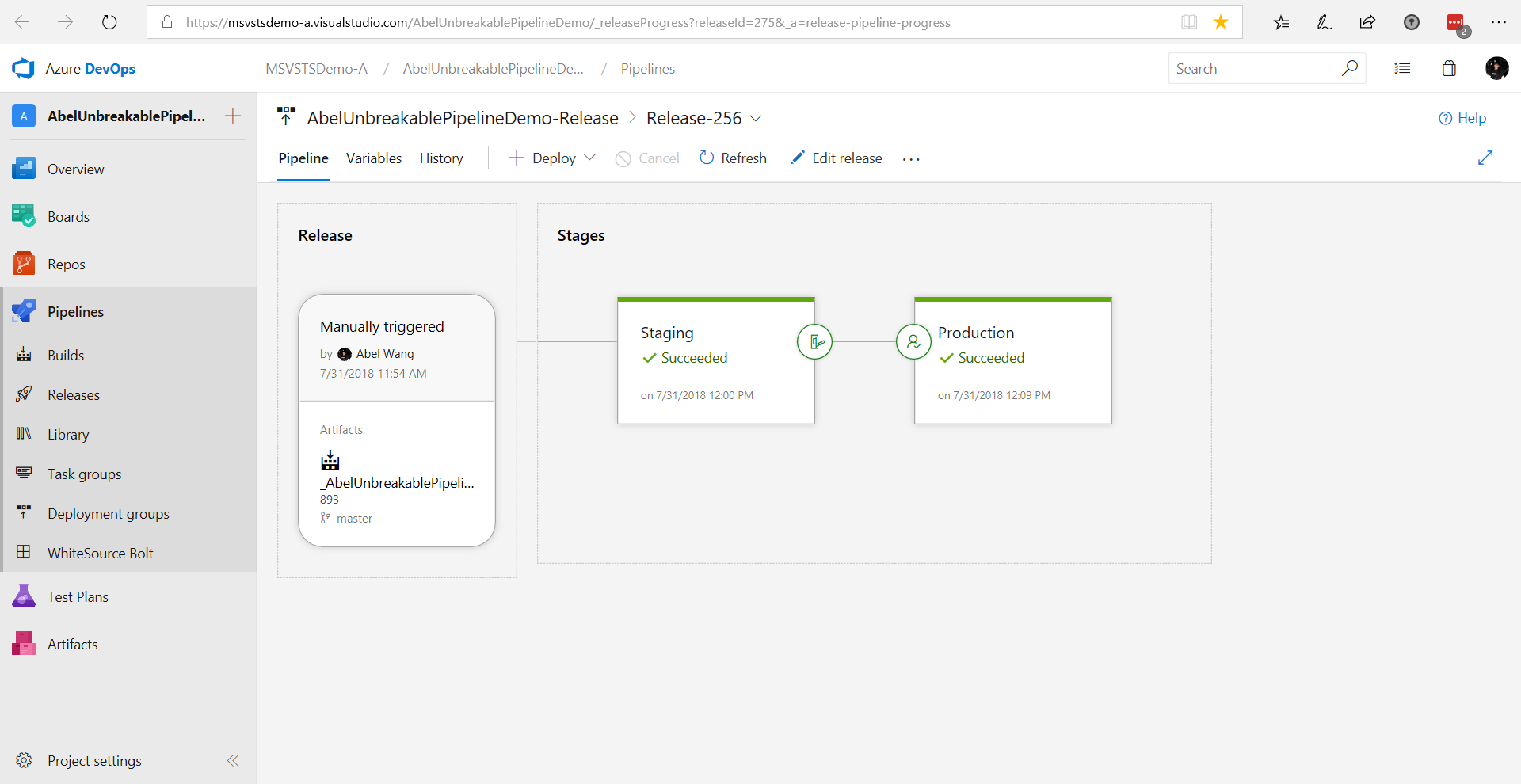
Task: Click the Pipelines breadcrumb
Action: pos(648,69)
